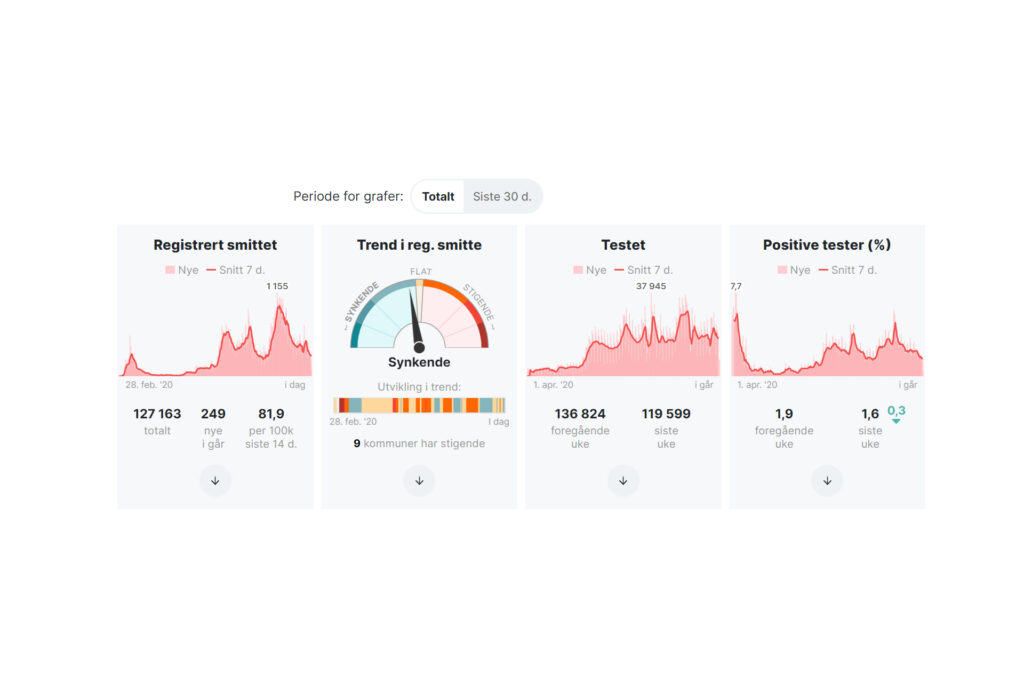
Task: Toggle Nye legend in Positive tester chart
Action: 794,270
